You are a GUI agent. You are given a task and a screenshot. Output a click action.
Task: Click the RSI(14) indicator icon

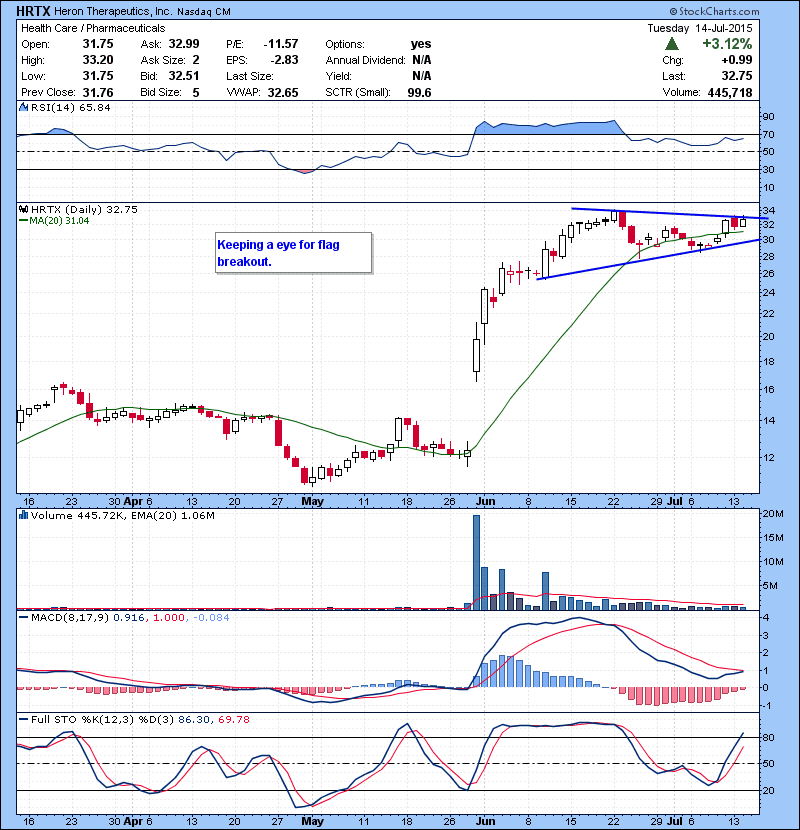pos(23,107)
